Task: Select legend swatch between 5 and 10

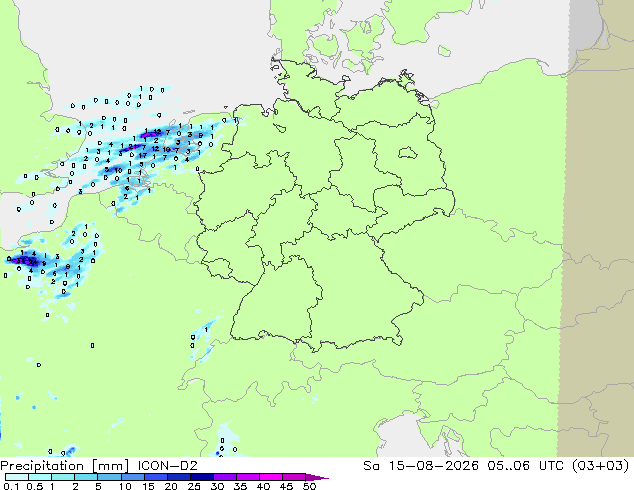Action: (x=109, y=477)
